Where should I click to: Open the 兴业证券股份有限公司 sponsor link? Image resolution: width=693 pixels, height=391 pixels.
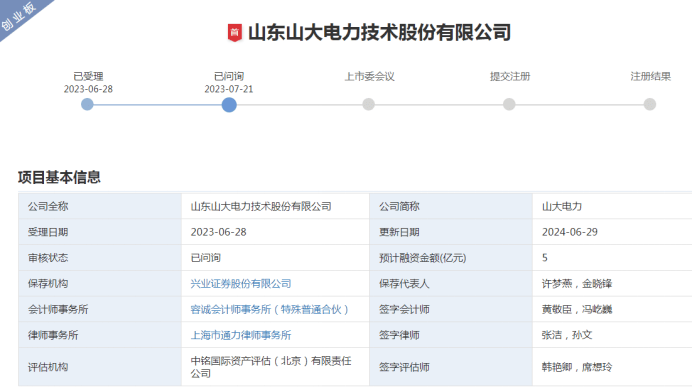pos(241,284)
